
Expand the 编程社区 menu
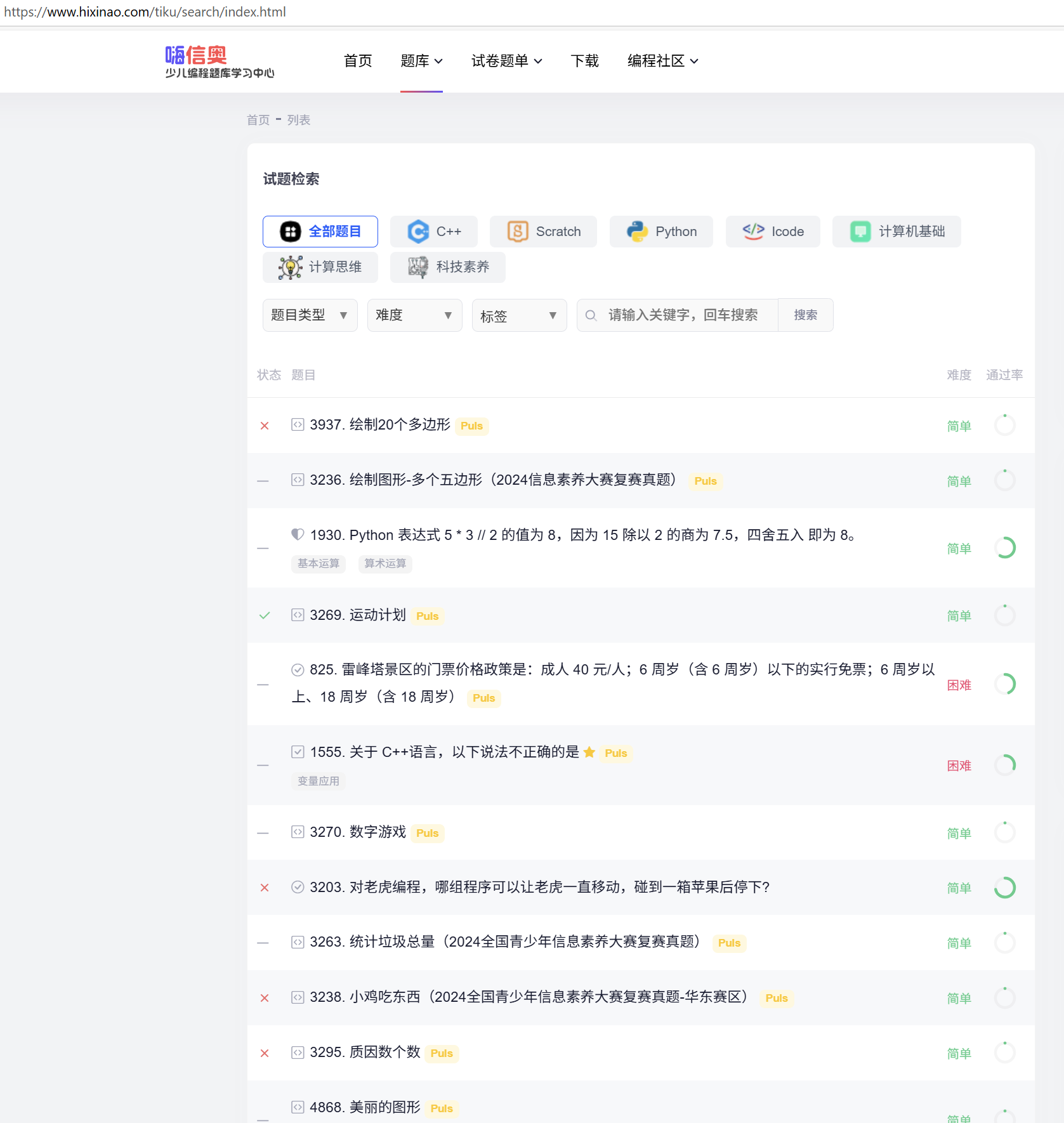pyautogui.click(x=662, y=61)
